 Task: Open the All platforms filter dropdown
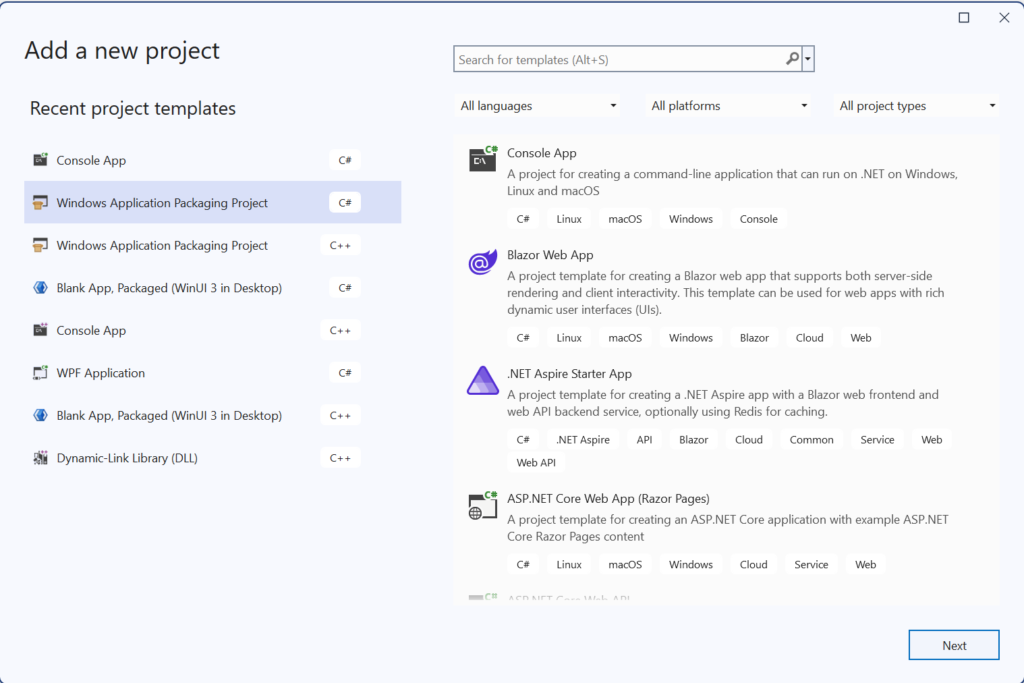728,106
